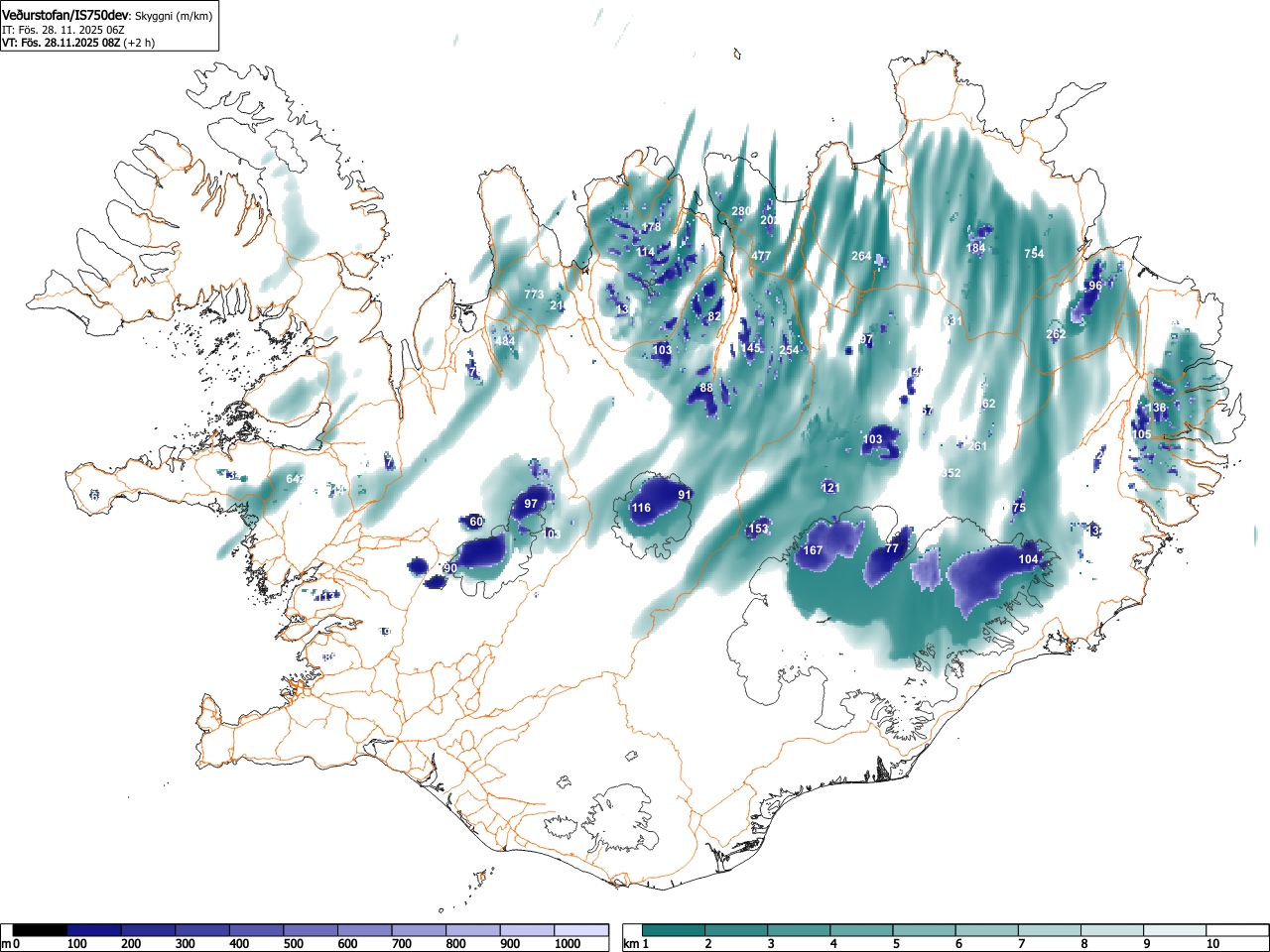Select the lightest 9–10 km legend swatch

(x=1176, y=930)
